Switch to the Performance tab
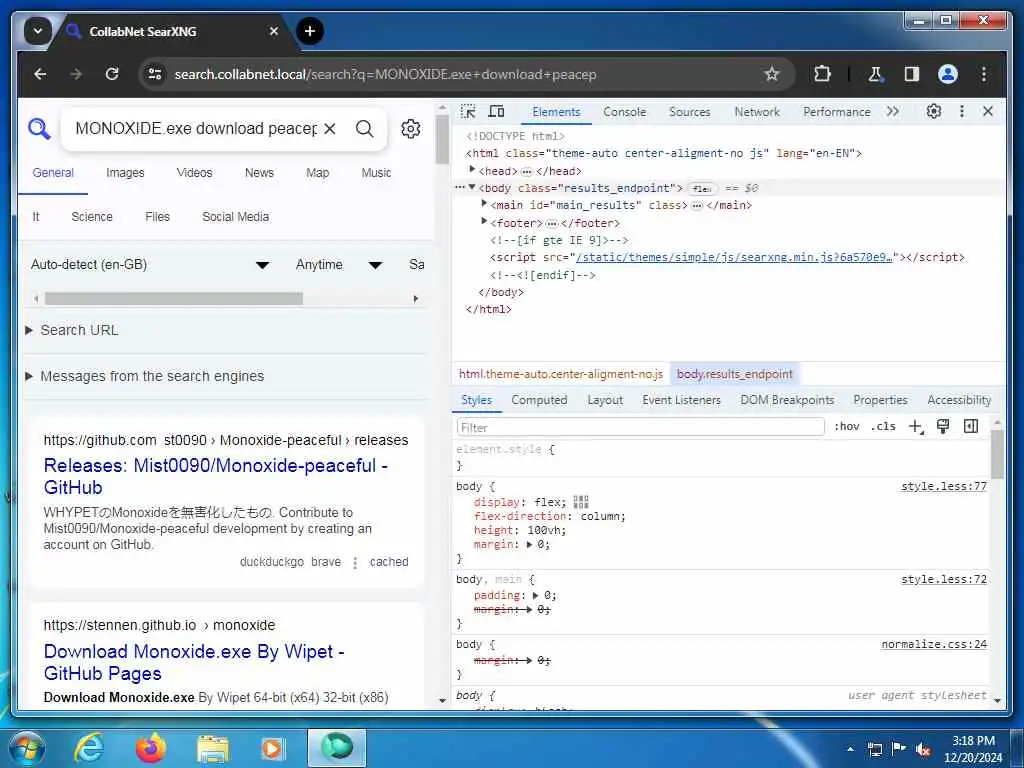1024x768 pixels. pos(837,112)
